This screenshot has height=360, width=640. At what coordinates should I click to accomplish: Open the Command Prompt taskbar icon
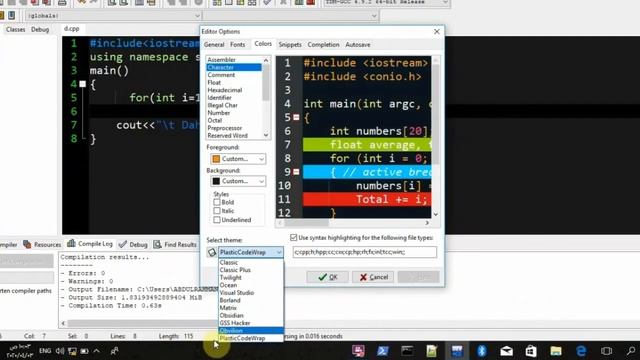pos(407,351)
